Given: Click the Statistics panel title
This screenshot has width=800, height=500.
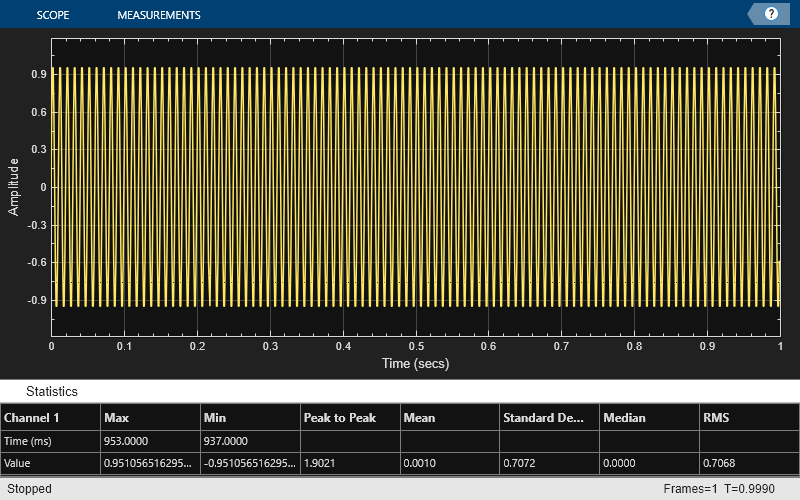Looking at the screenshot, I should click(x=52, y=392).
